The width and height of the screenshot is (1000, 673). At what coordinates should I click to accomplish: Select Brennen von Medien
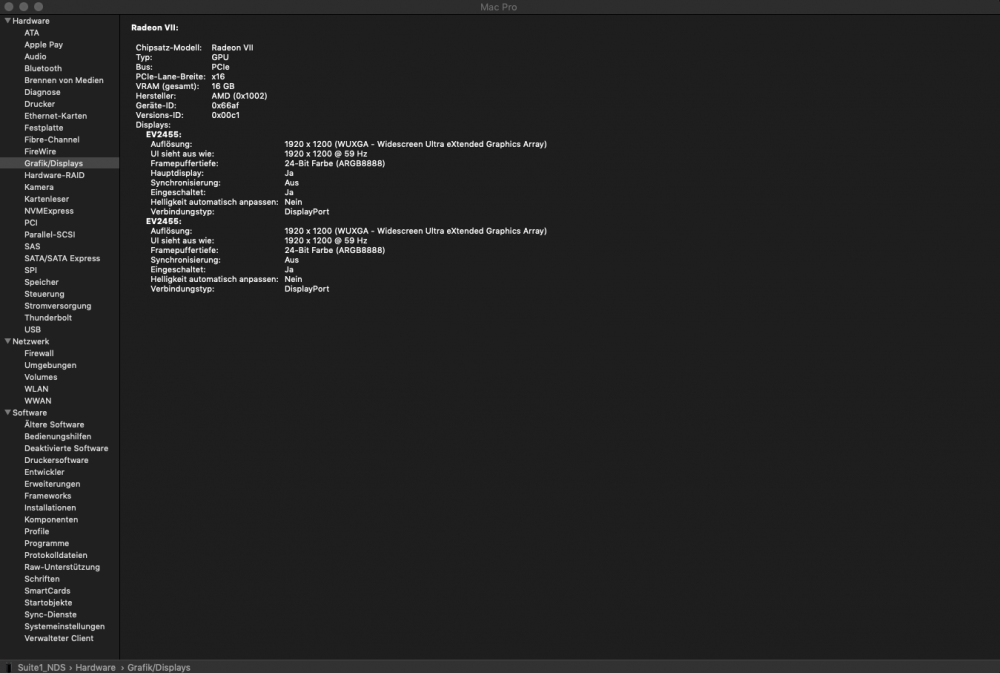(64, 80)
